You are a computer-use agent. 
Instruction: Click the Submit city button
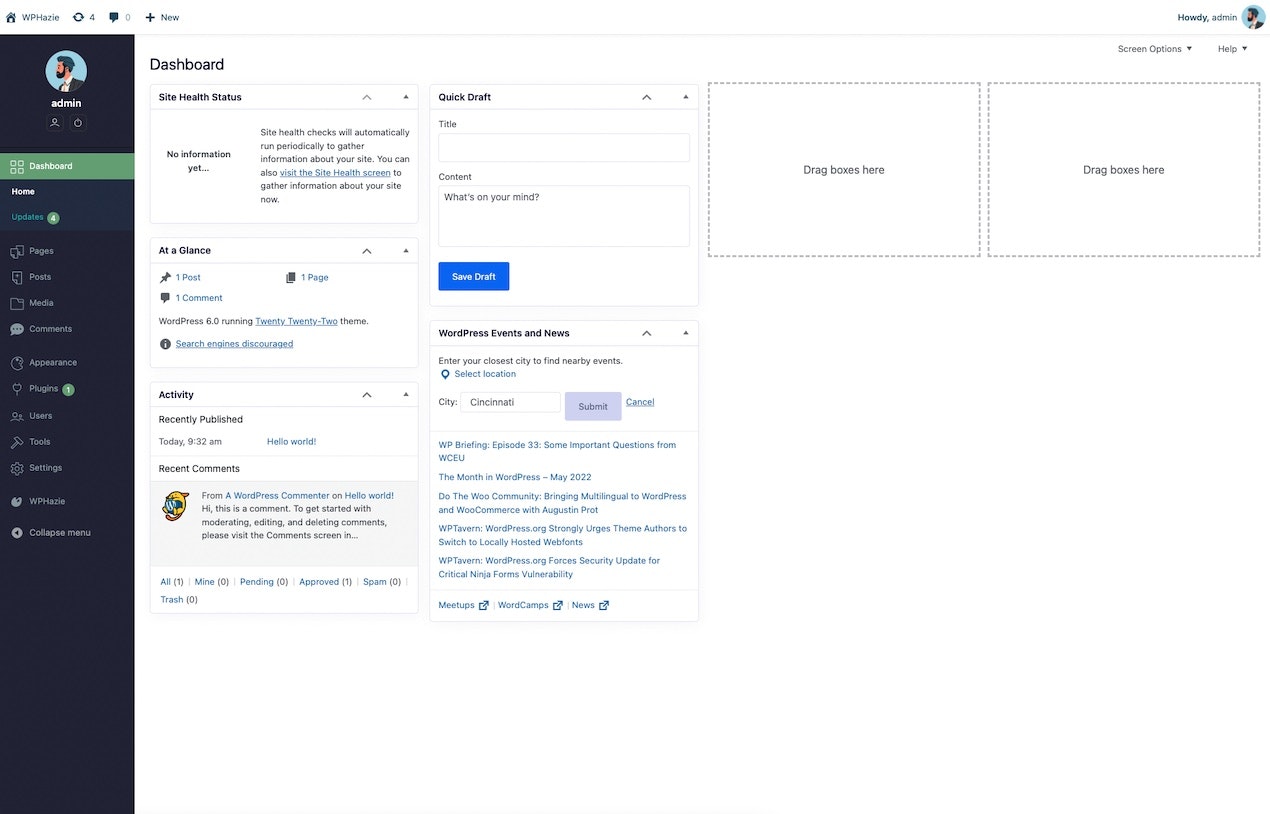[593, 406]
